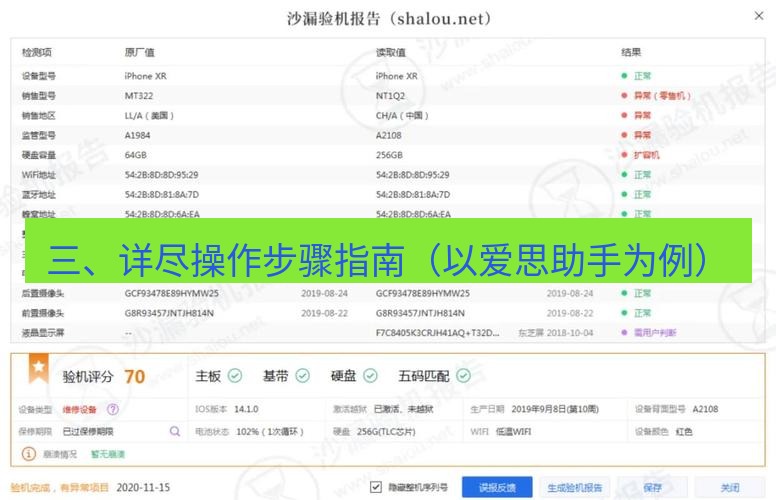Click the red status dot in 硬盘容量 row
This screenshot has height=500, width=776.
pos(624,155)
